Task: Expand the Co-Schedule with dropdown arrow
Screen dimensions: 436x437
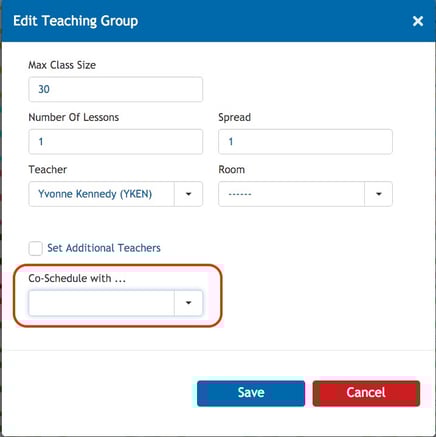Action: click(x=188, y=303)
